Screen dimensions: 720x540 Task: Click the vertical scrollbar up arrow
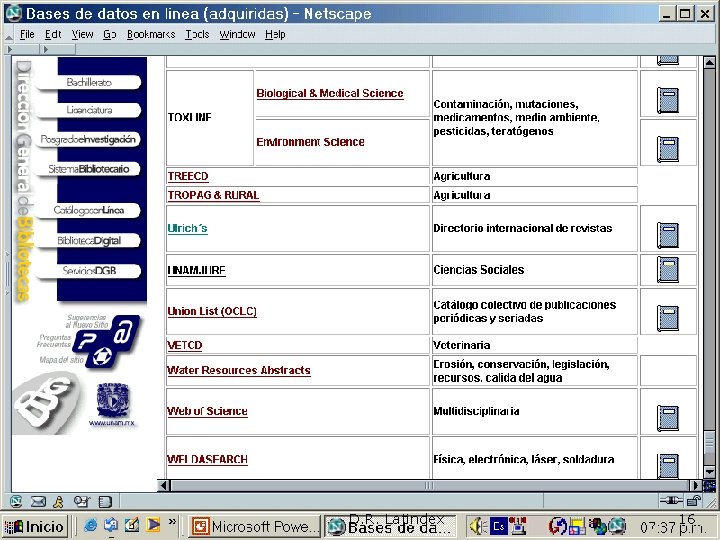pos(709,62)
